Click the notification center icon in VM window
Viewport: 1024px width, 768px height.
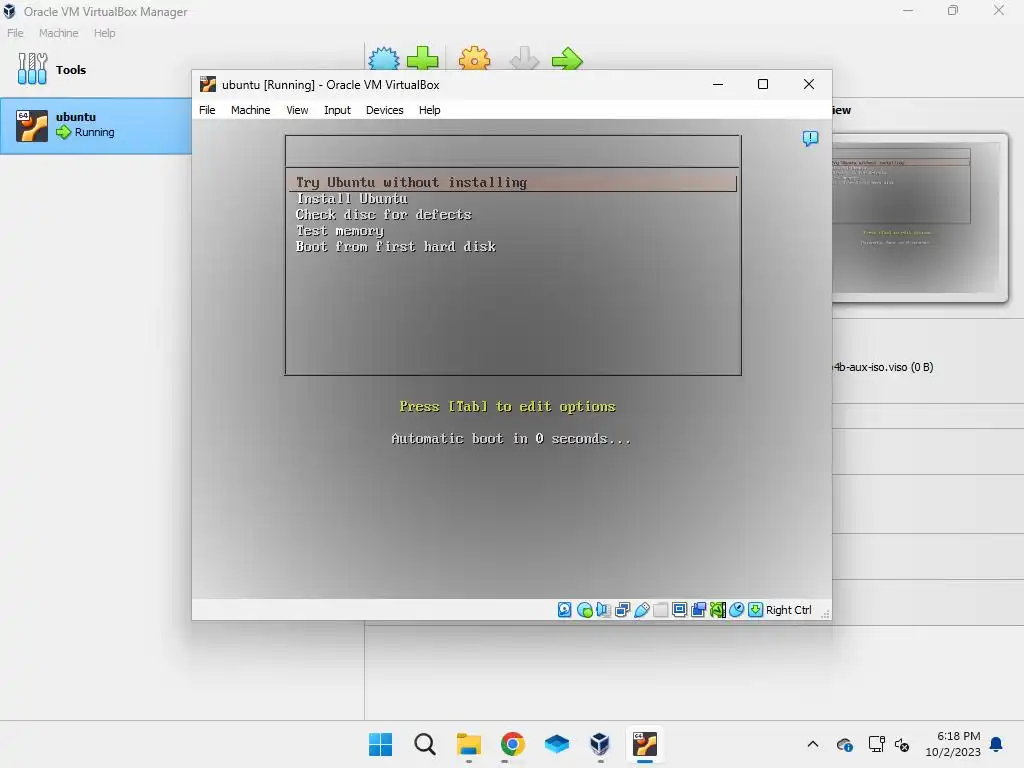[x=810, y=138]
